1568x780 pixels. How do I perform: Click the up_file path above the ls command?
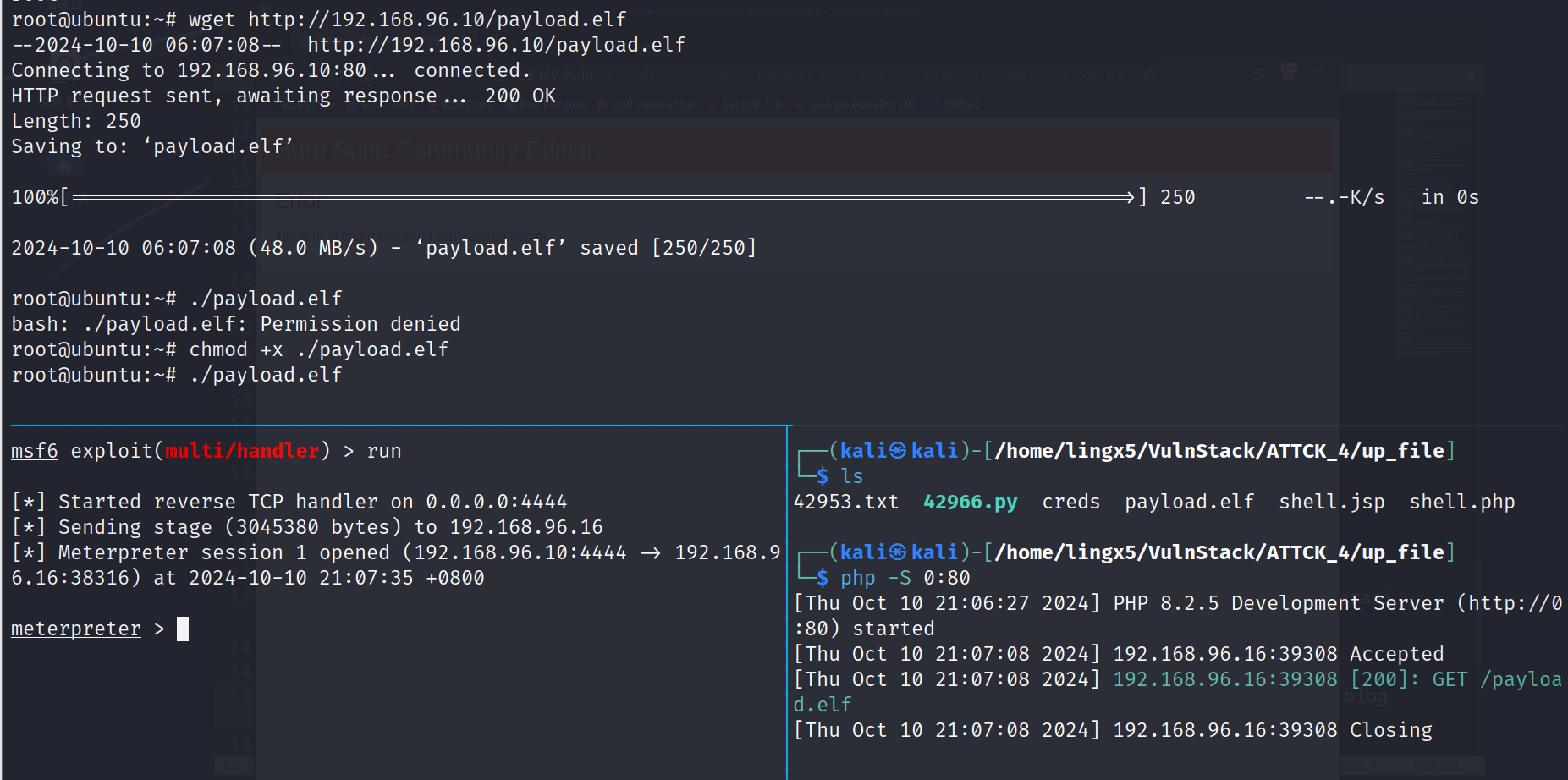[x=1219, y=451]
